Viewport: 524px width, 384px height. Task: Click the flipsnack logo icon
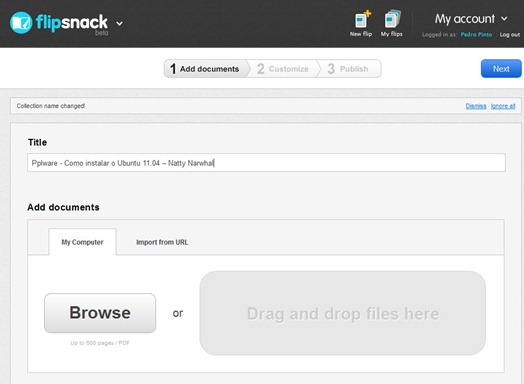(21, 23)
